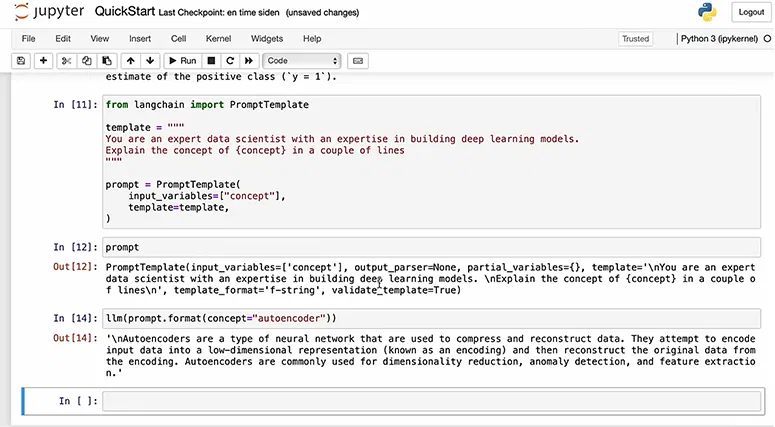Copy selected cells using the toolbar icon
Screen dimensions: 775x427
coord(87,61)
